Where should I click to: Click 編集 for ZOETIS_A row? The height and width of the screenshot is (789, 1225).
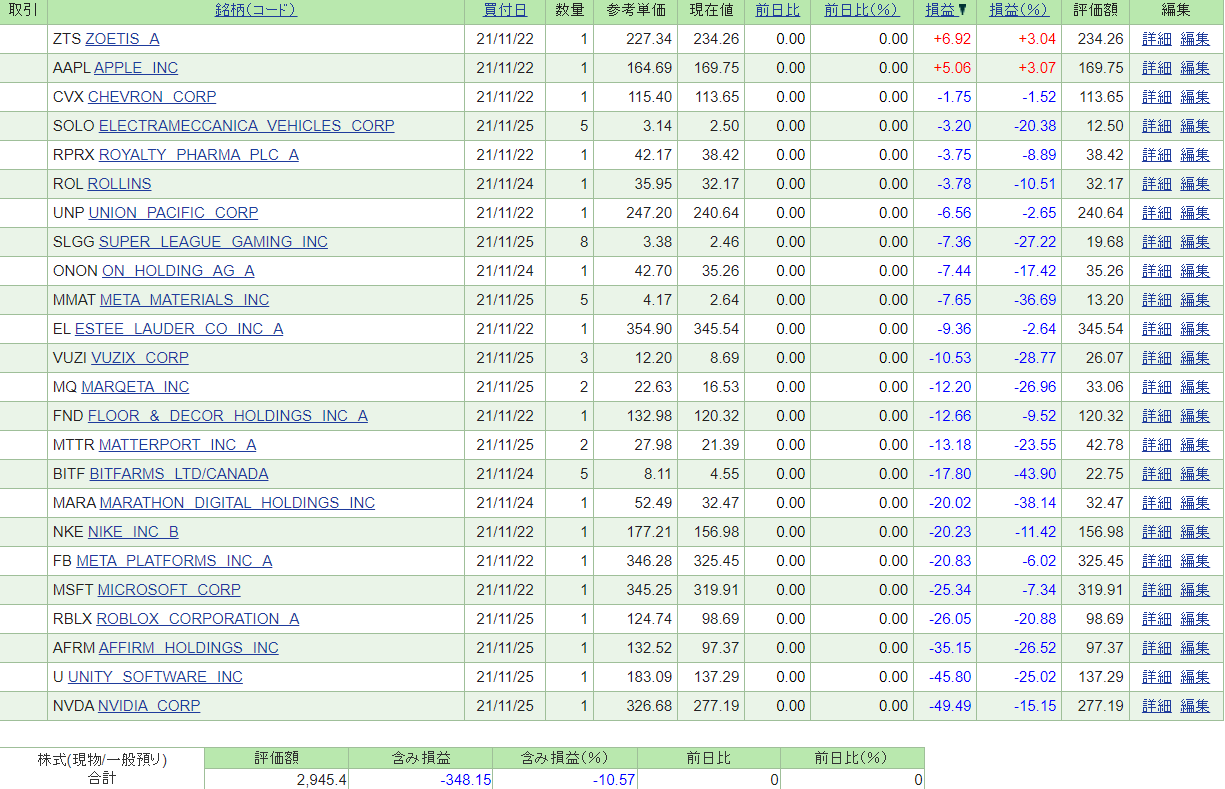tap(1195, 39)
